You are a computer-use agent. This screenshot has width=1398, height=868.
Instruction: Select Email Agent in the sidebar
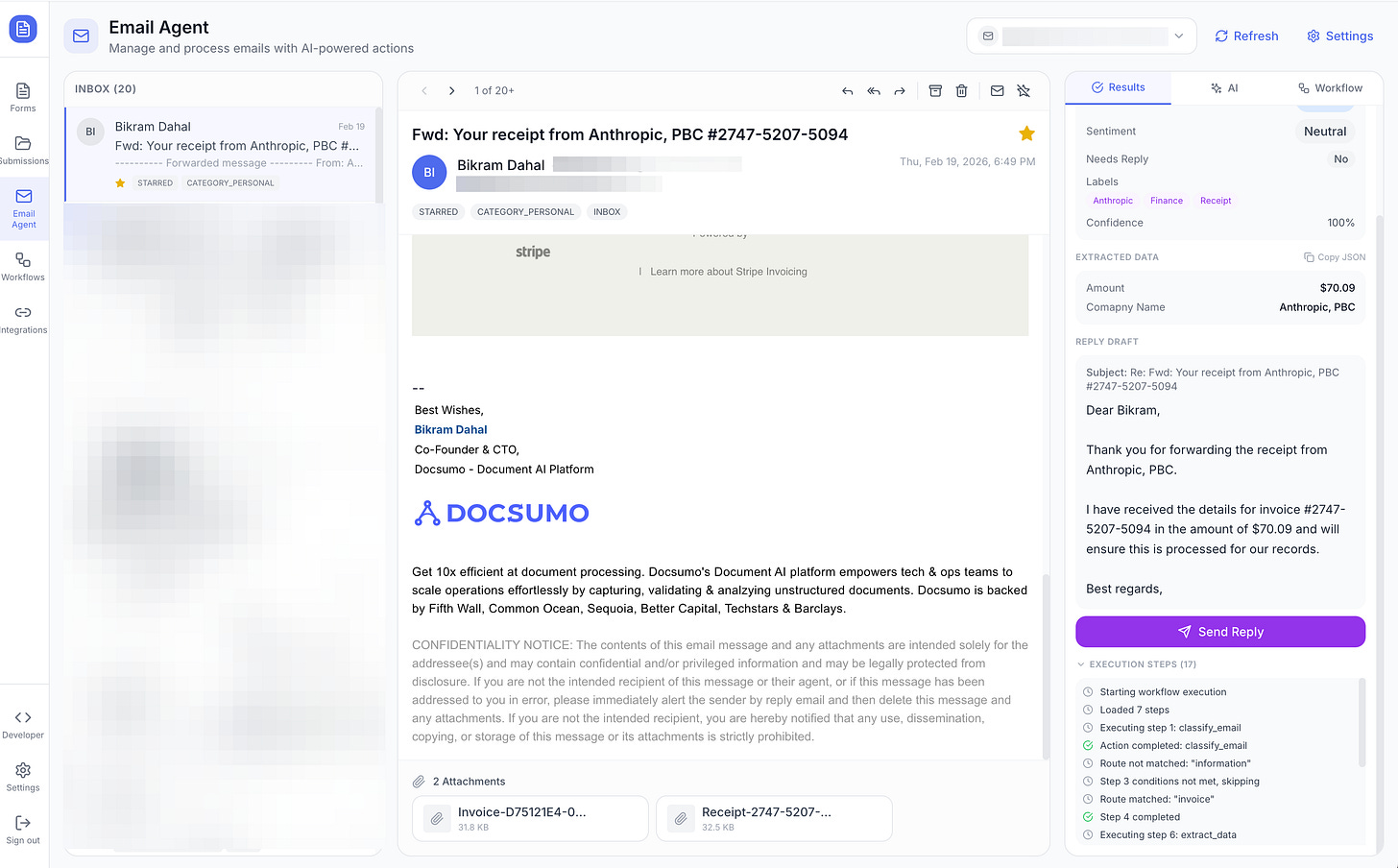coord(23,208)
